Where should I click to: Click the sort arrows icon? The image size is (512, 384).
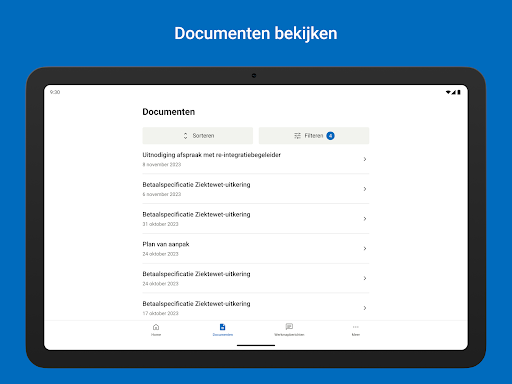[x=185, y=136]
